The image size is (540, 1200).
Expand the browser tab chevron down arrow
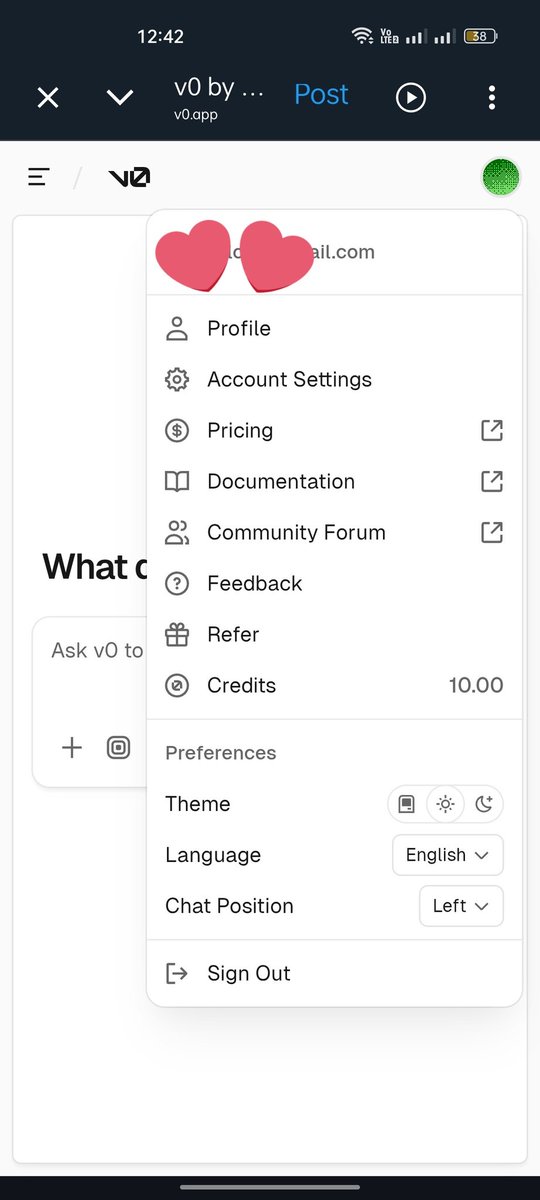point(120,97)
